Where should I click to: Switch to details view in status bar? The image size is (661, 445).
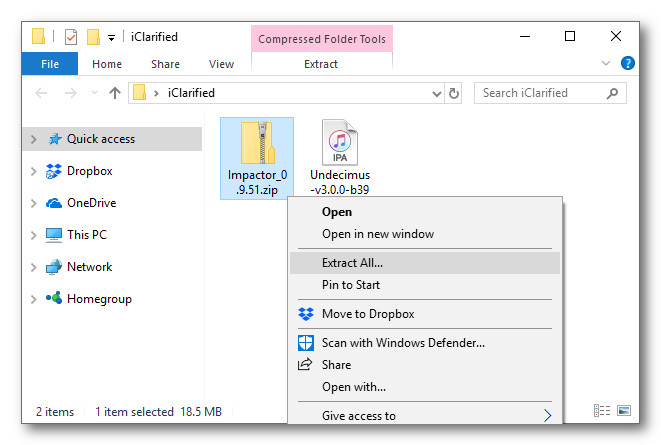click(602, 411)
